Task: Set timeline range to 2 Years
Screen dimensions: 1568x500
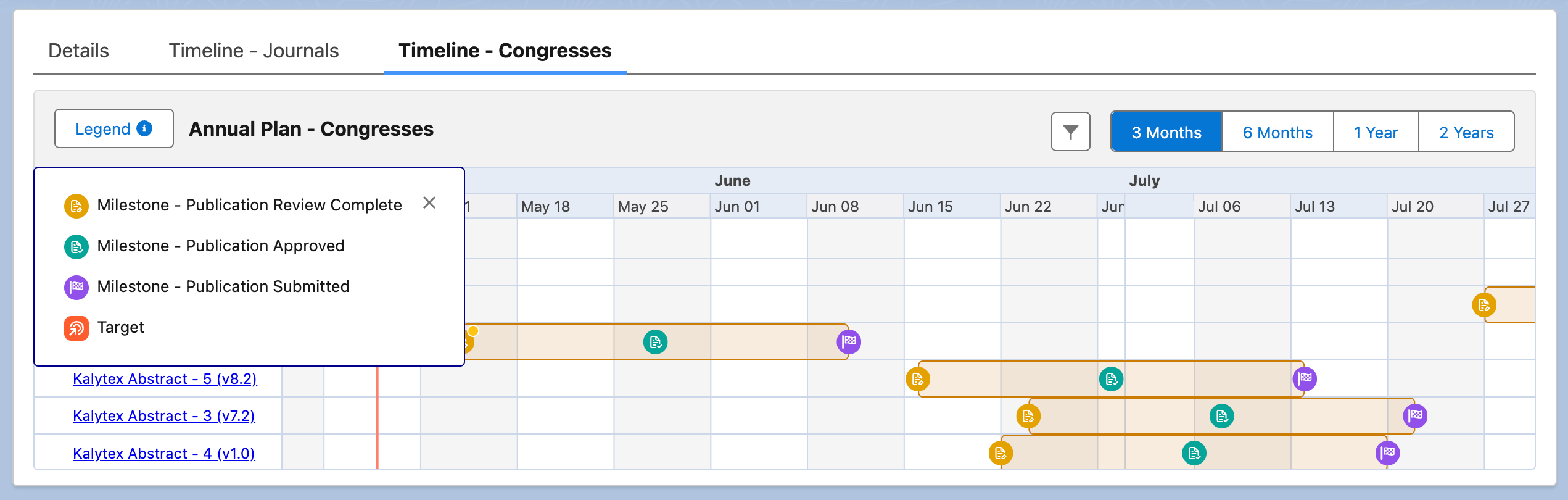Action: pos(1466,132)
